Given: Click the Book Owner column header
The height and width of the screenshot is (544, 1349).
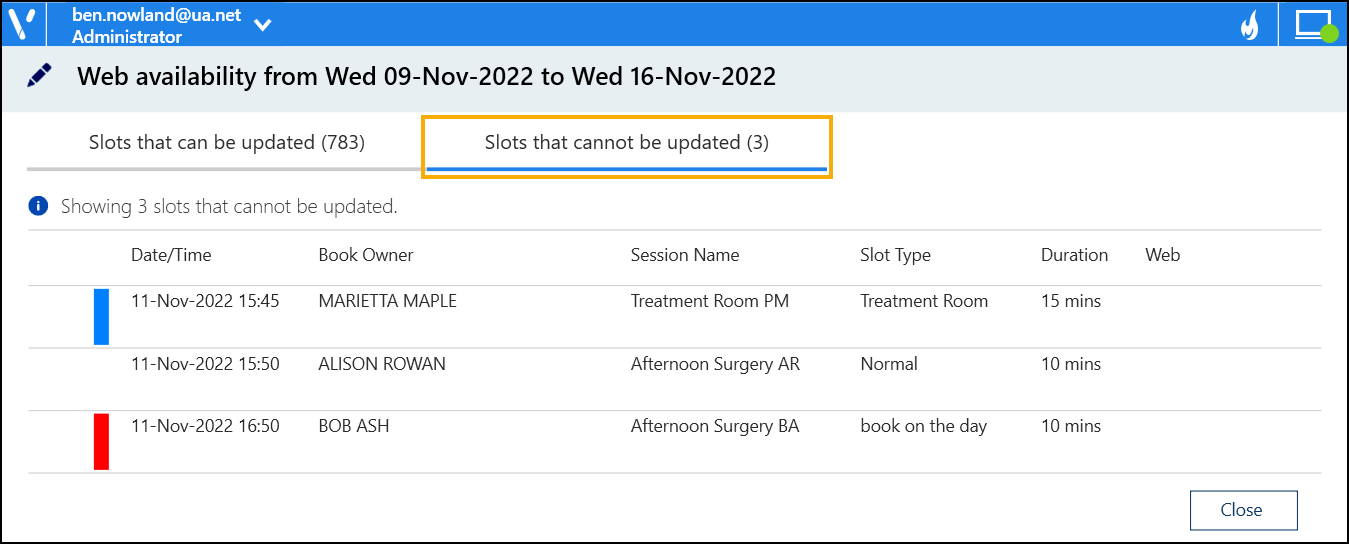Looking at the screenshot, I should pos(366,255).
